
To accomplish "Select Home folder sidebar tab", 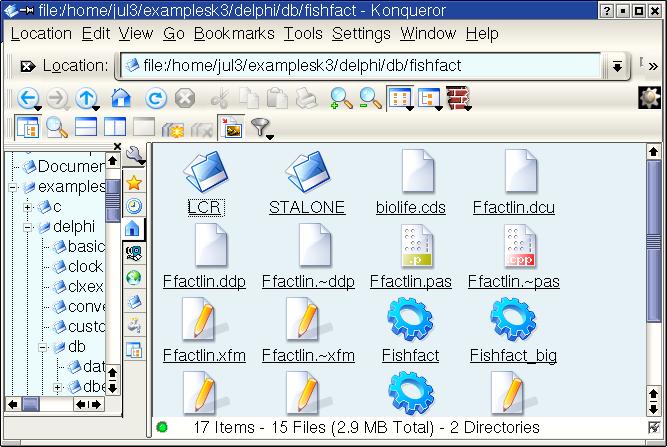I will 133,229.
